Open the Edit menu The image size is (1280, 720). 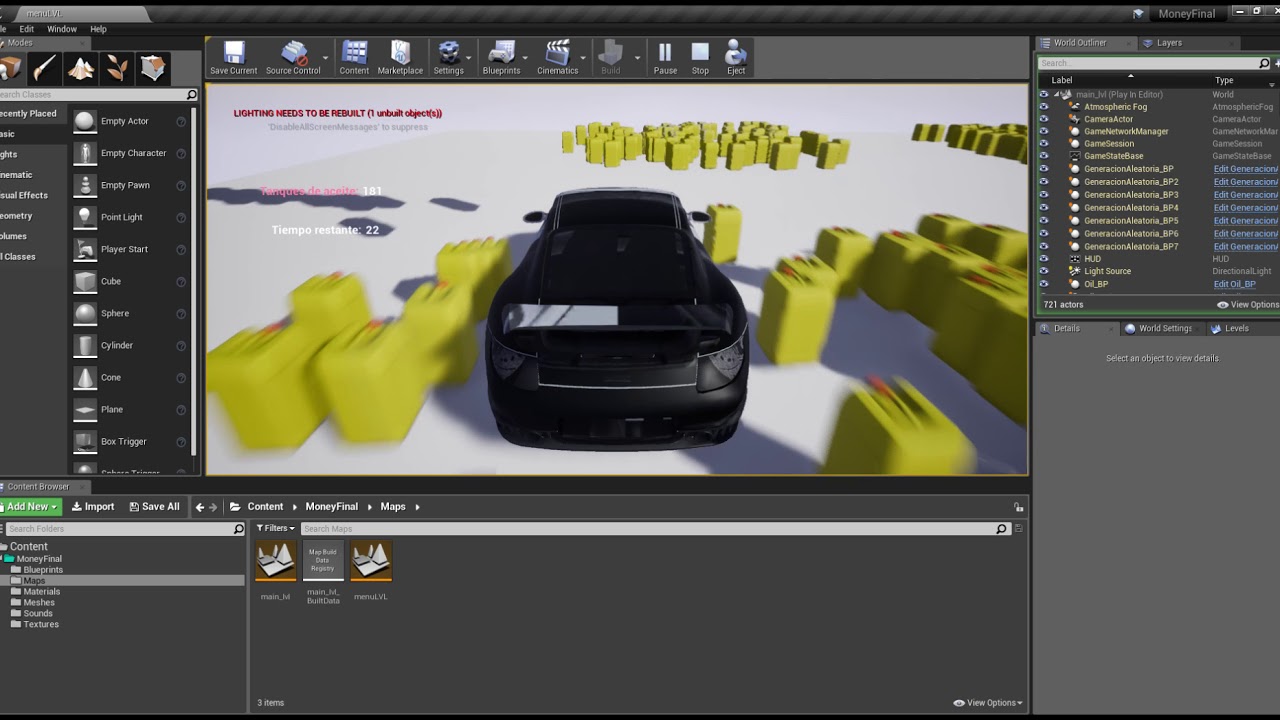27,29
